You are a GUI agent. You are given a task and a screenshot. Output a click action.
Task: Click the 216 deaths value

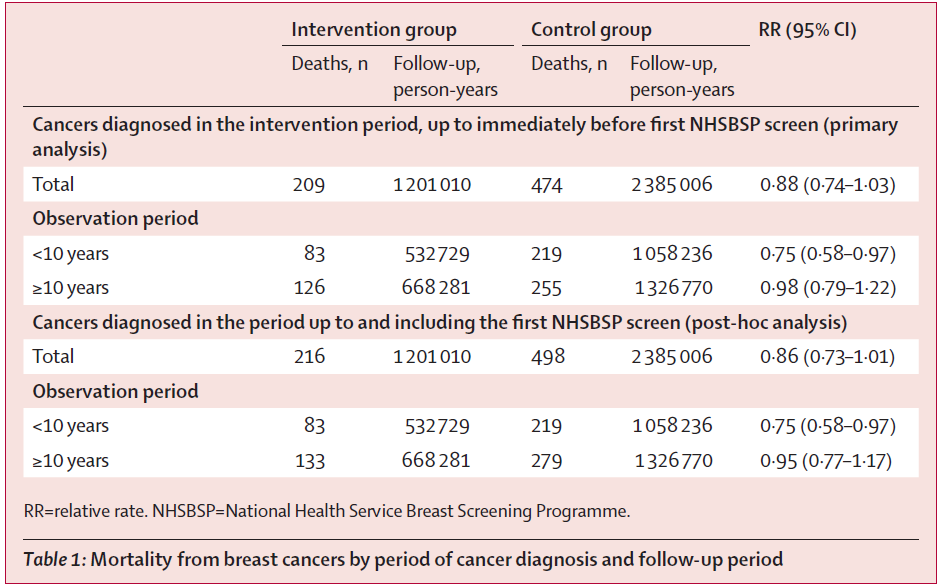308,357
